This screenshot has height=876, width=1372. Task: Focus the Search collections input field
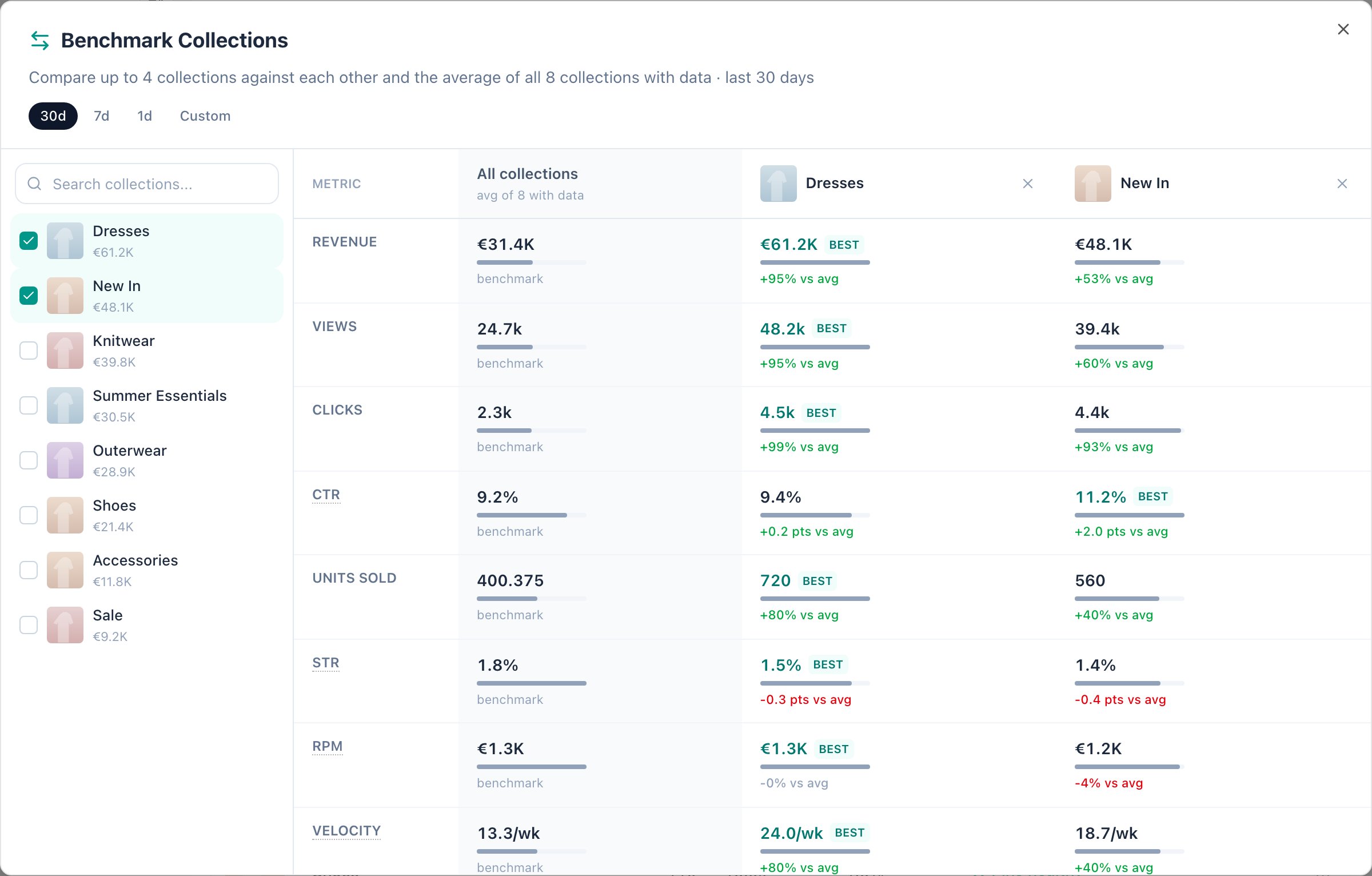point(147,184)
